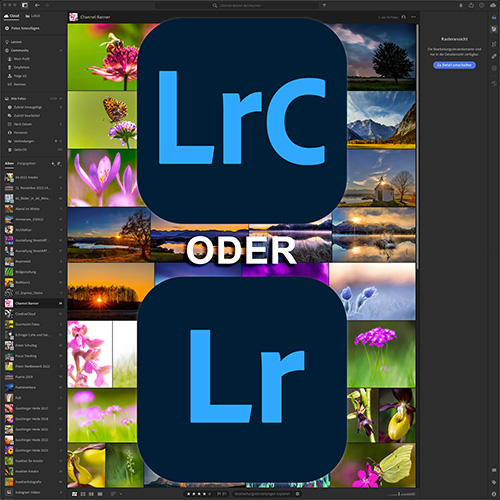Toggle the left sidebar panel icon
The image size is (500, 500).
pos(25,5)
